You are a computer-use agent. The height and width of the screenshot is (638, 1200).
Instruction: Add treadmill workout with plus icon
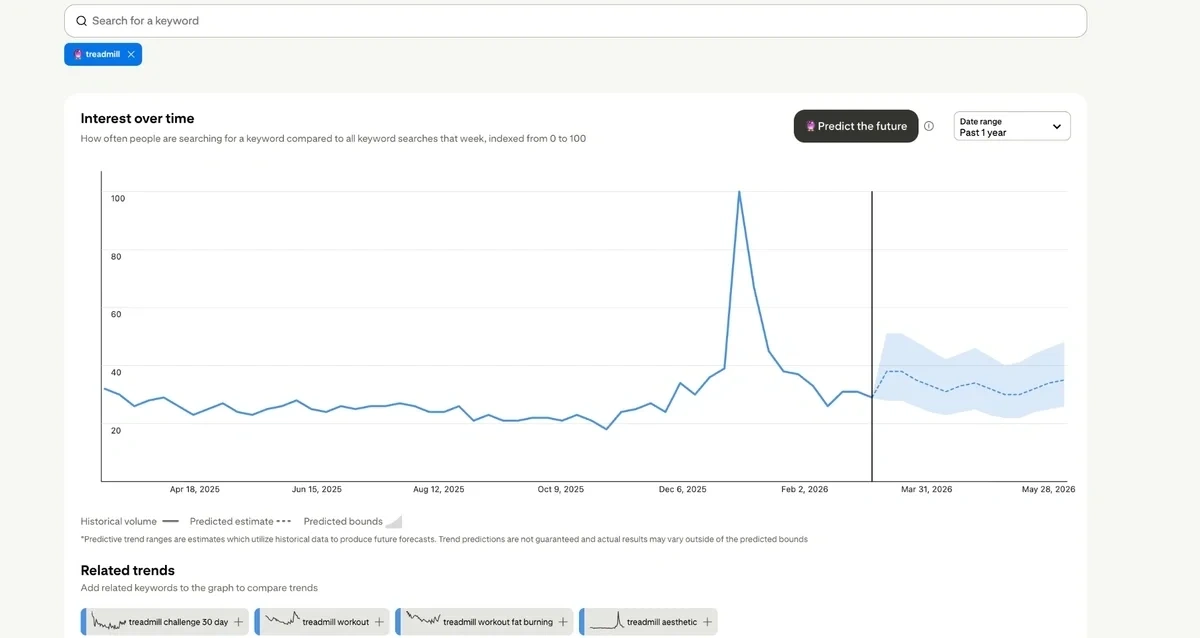(378, 622)
